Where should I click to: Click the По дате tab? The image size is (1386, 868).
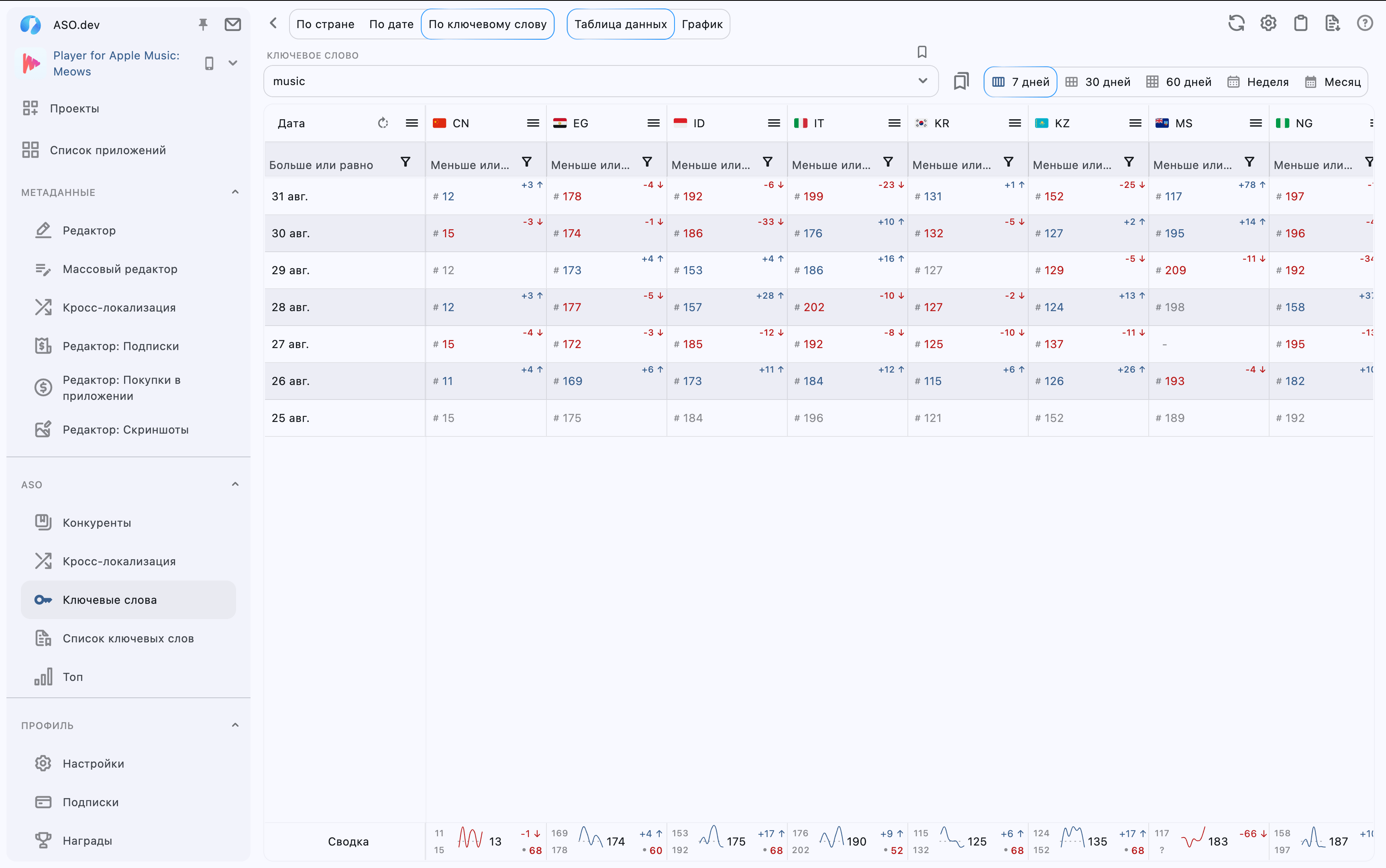pyautogui.click(x=391, y=24)
